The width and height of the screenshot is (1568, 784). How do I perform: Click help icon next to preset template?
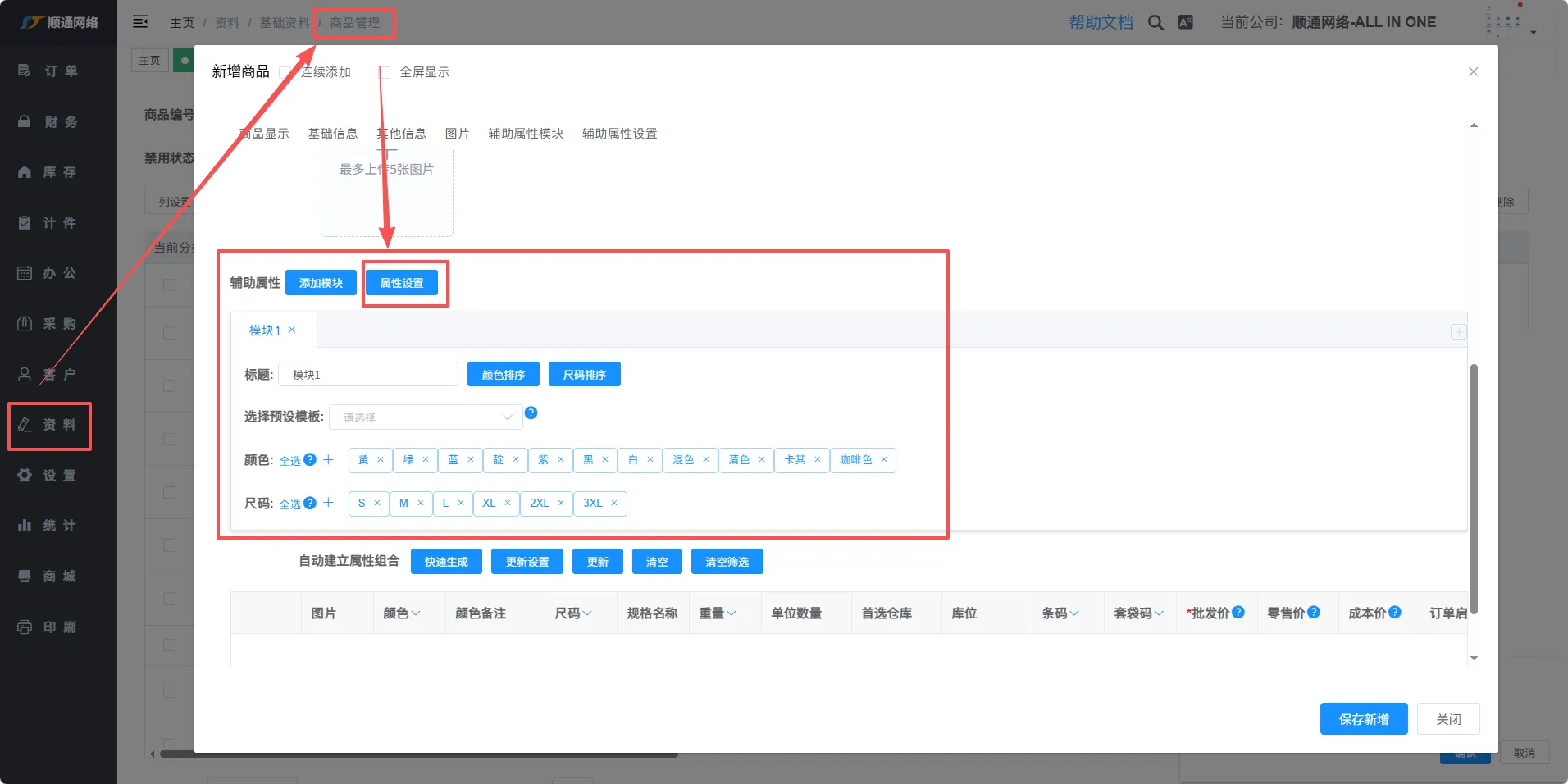[531, 413]
